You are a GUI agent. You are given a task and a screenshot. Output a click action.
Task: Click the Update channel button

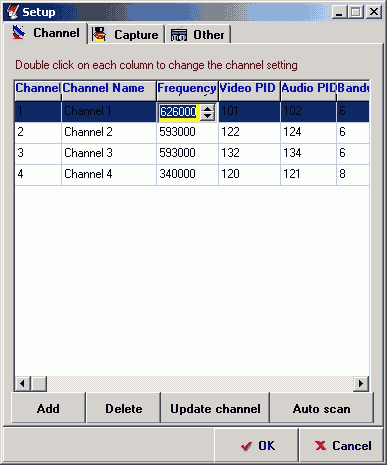point(215,408)
